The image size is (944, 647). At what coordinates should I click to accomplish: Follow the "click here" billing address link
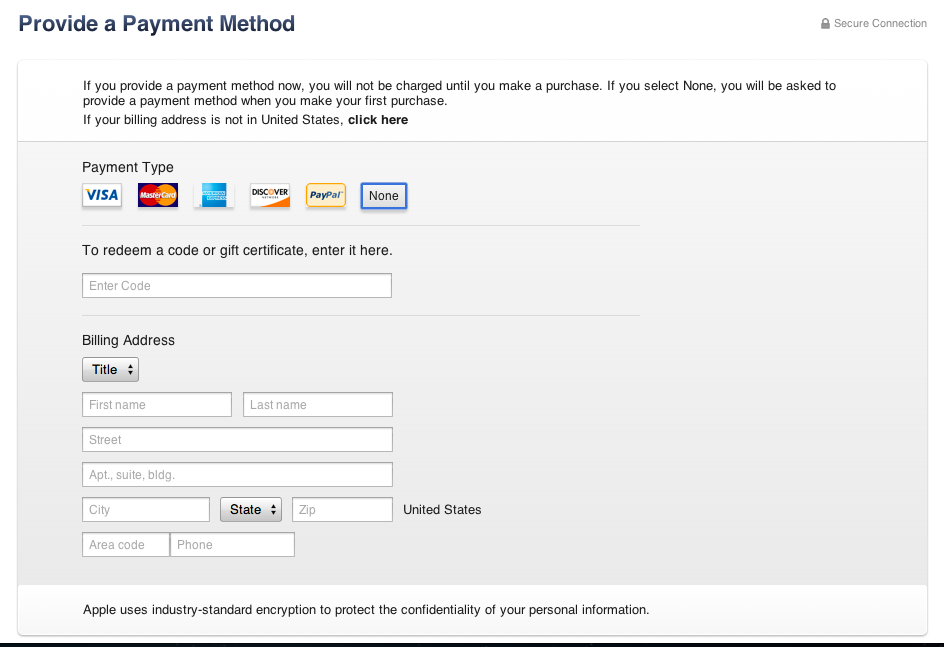[378, 120]
